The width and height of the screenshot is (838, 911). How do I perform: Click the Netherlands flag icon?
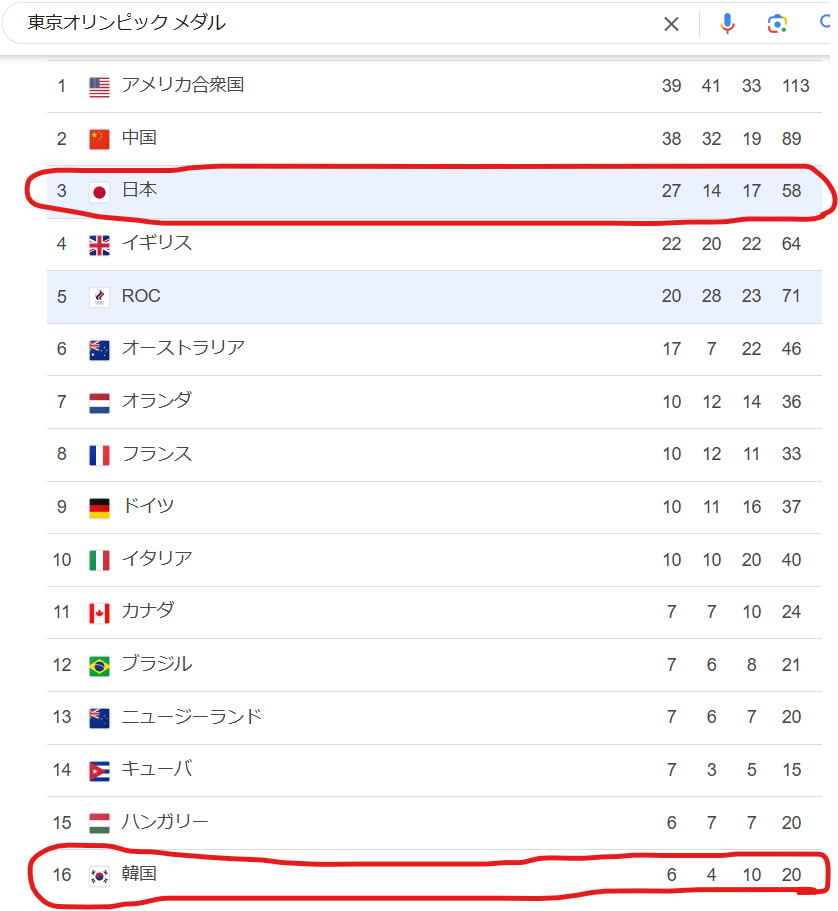pyautogui.click(x=99, y=402)
